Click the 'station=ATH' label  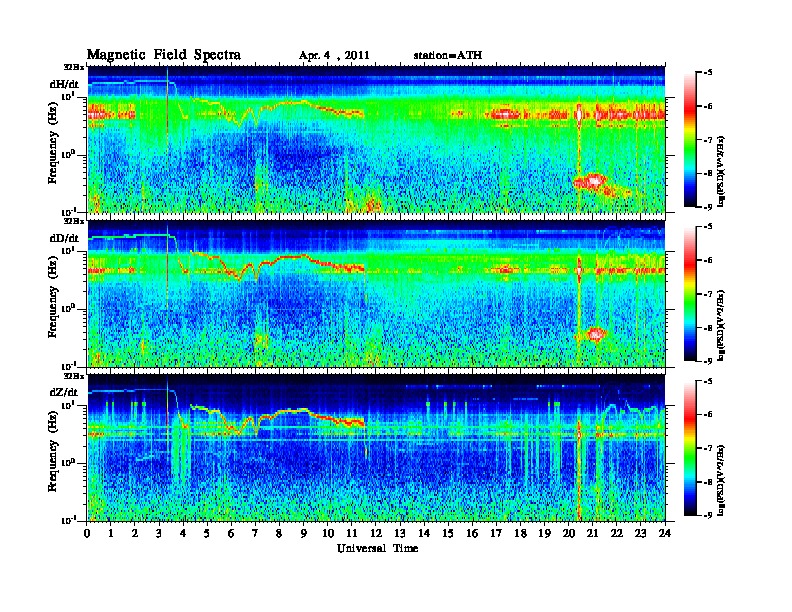pos(448,55)
